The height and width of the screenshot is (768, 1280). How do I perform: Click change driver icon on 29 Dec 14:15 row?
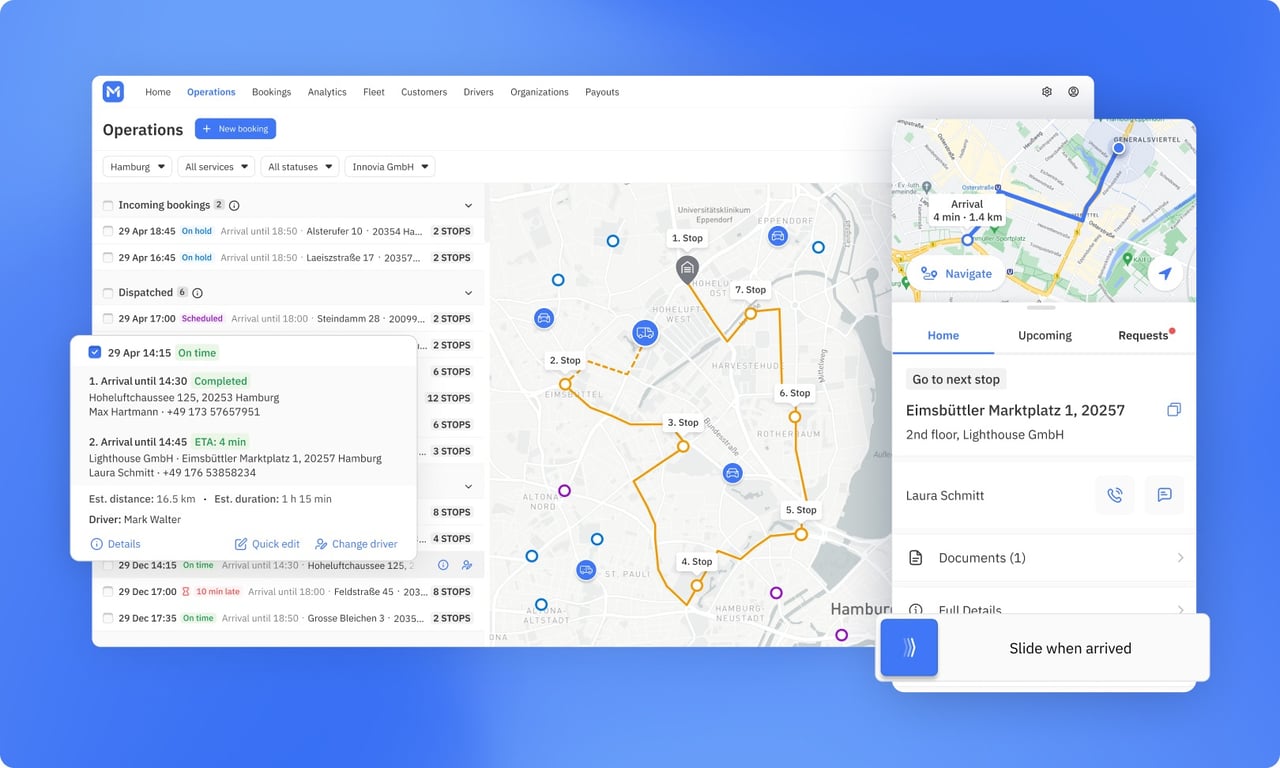point(467,565)
